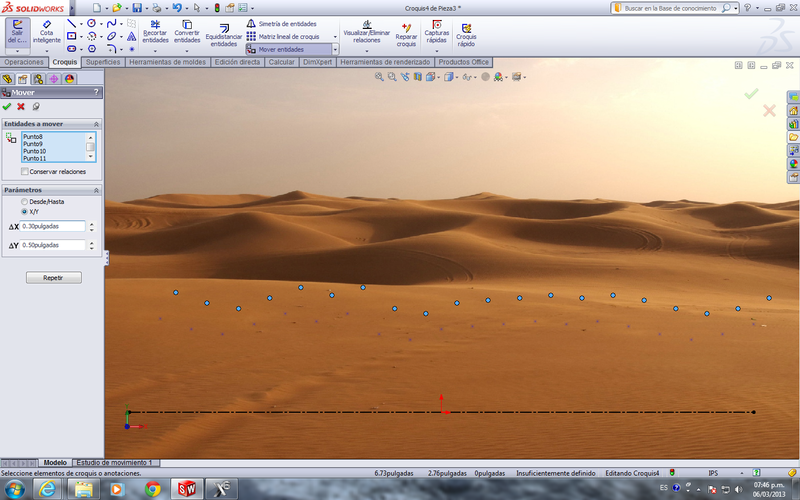Select the Point sketch tool
Screen dimensions: 800x500
pyautogui.click(x=132, y=49)
